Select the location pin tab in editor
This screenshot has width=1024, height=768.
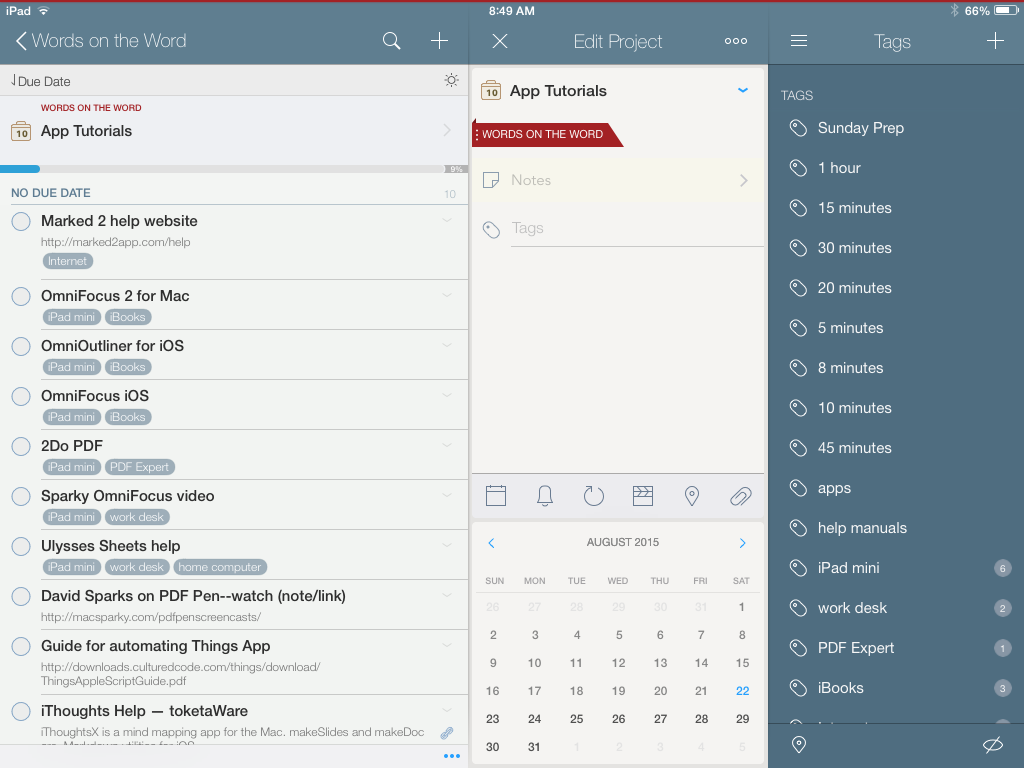click(x=691, y=495)
